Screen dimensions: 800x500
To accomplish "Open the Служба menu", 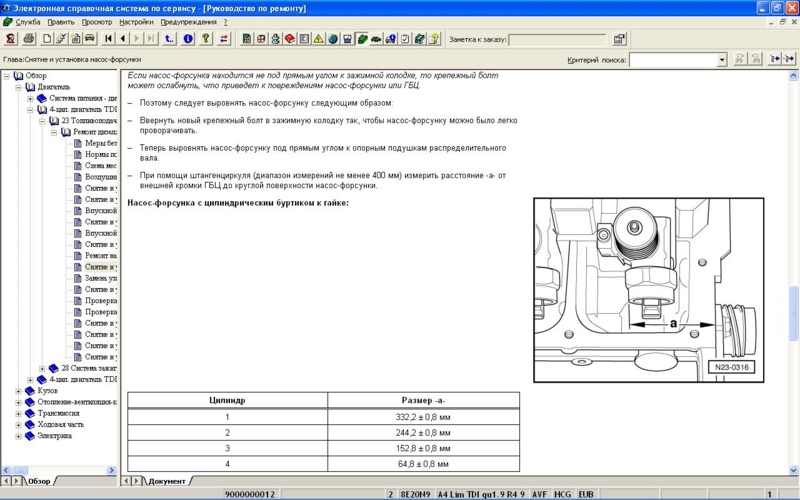I will [26, 22].
